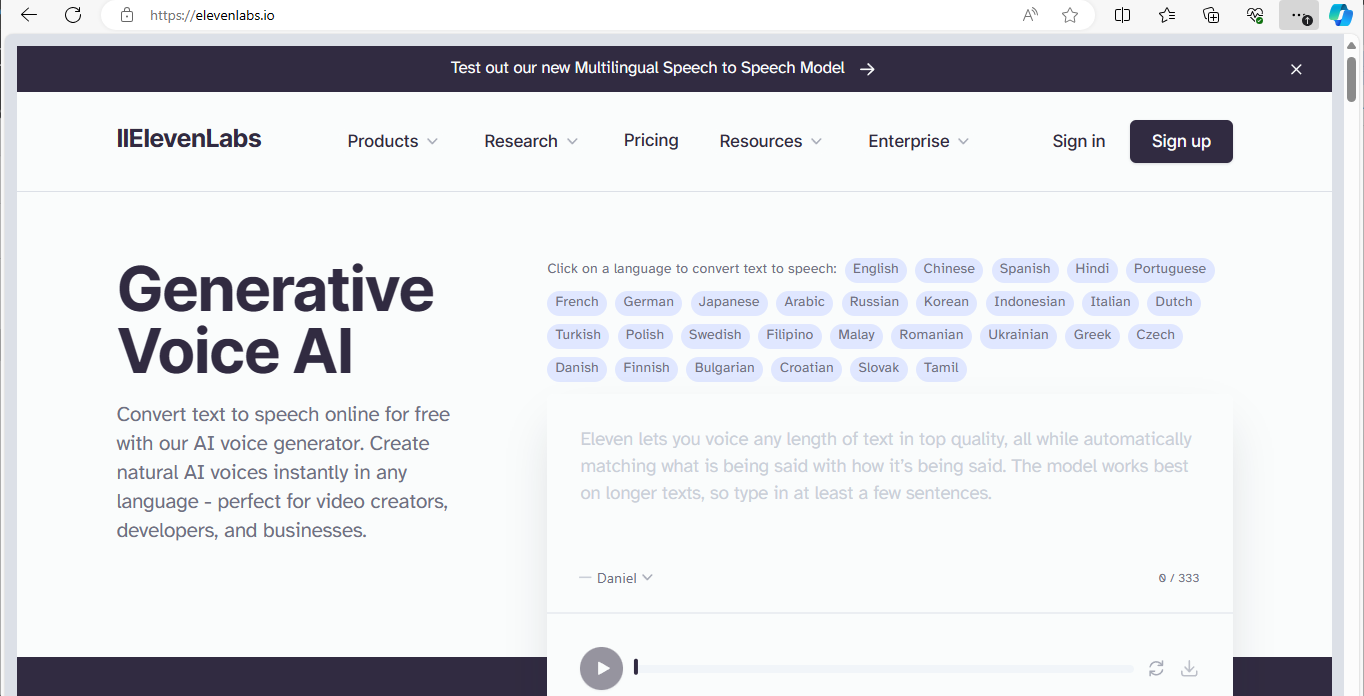The image size is (1364, 696).
Task: Add this page to favorites with the star icon
Action: [x=1070, y=15]
